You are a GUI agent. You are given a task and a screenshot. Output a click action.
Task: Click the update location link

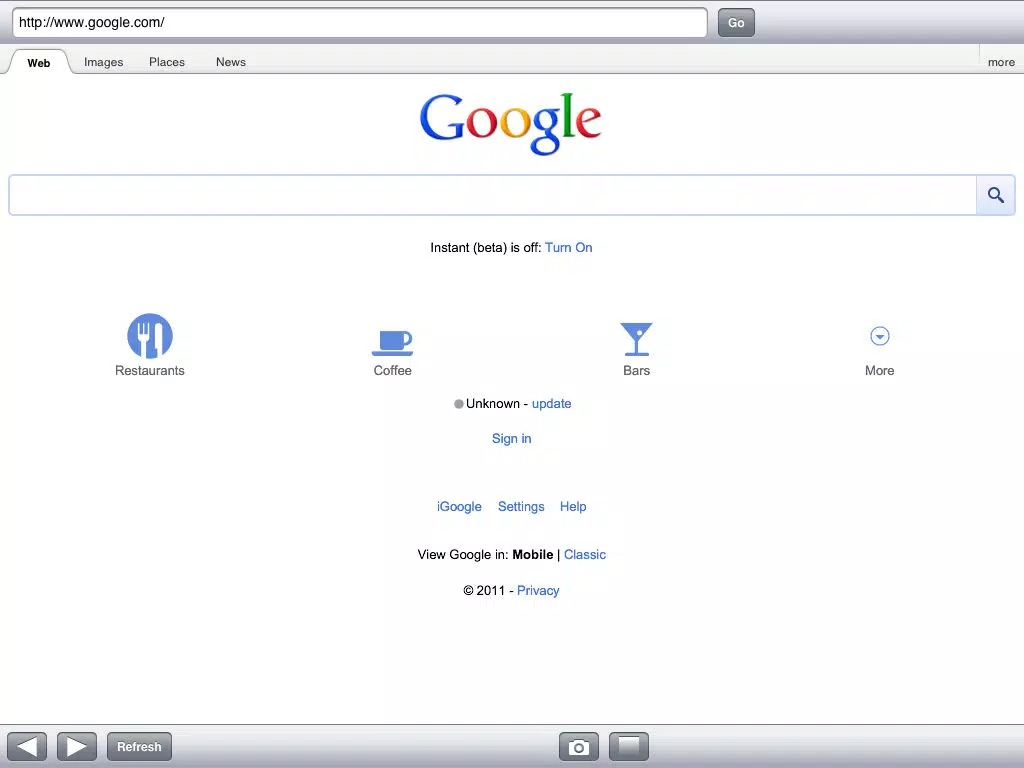[x=551, y=404]
